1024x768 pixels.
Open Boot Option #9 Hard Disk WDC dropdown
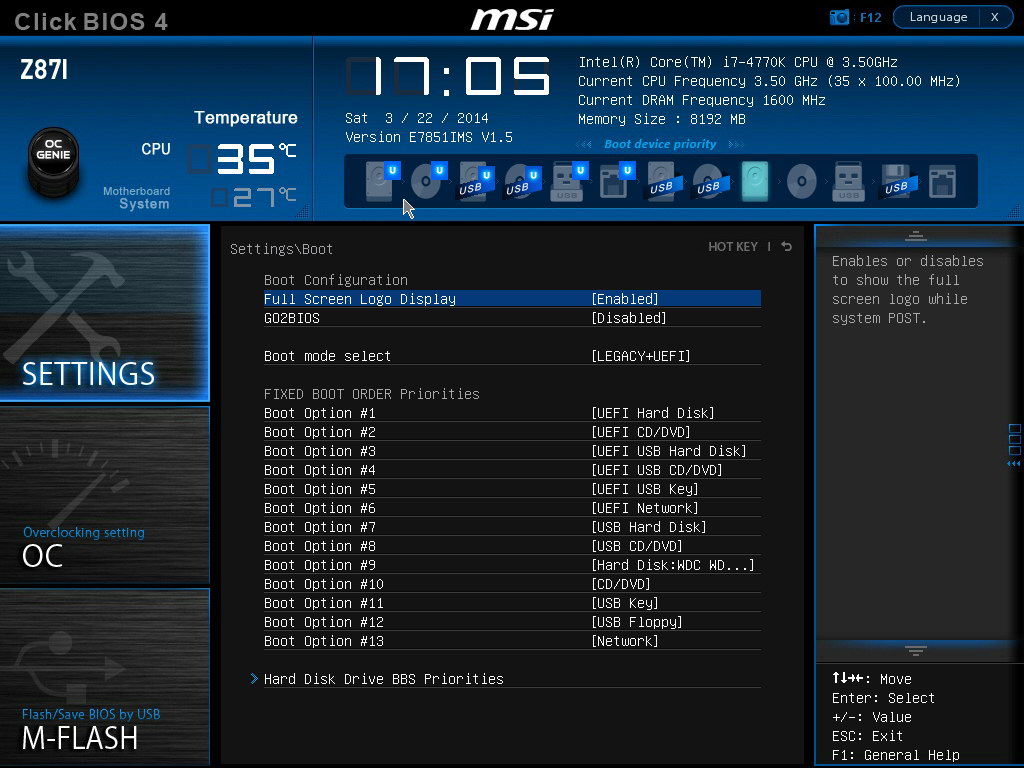[x=673, y=565]
